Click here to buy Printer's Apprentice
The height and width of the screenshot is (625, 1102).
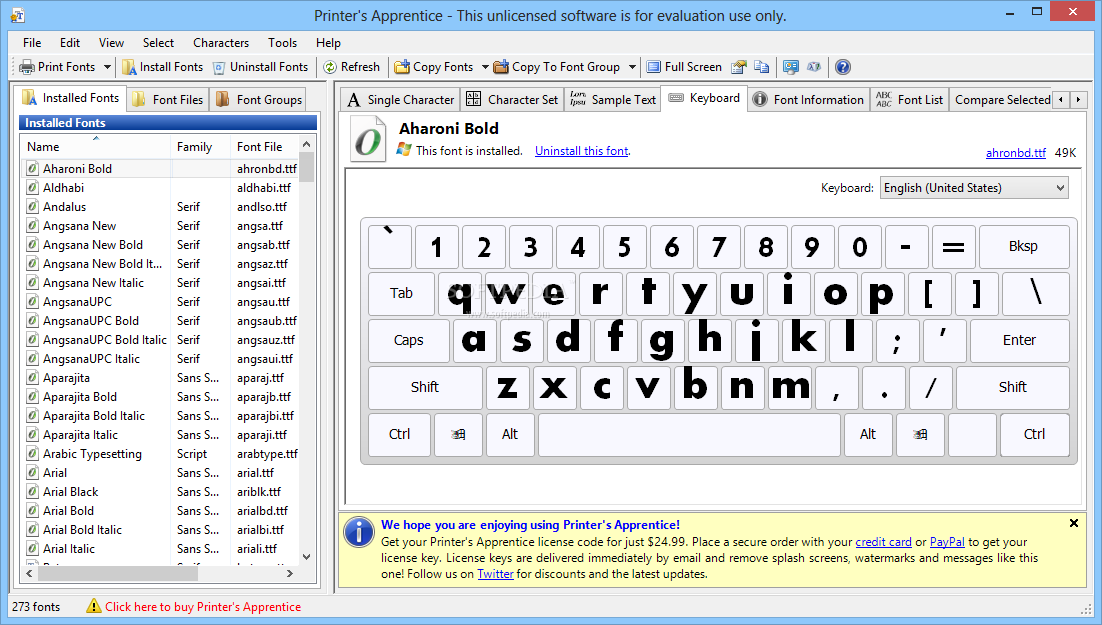(x=202, y=607)
